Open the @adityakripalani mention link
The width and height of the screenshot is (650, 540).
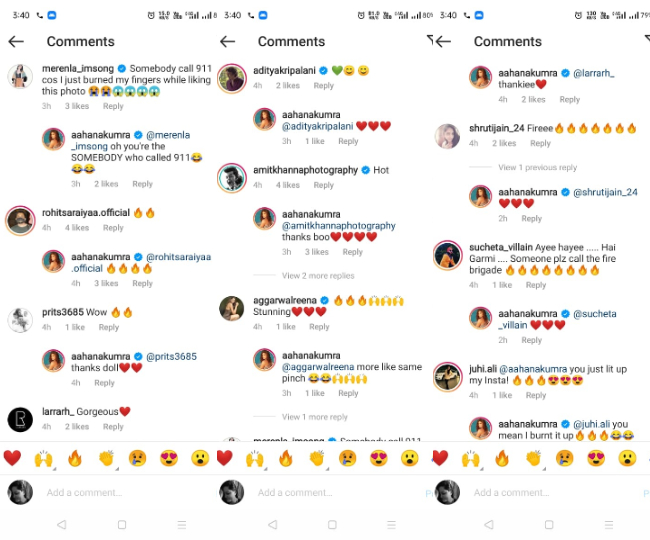(x=318, y=126)
